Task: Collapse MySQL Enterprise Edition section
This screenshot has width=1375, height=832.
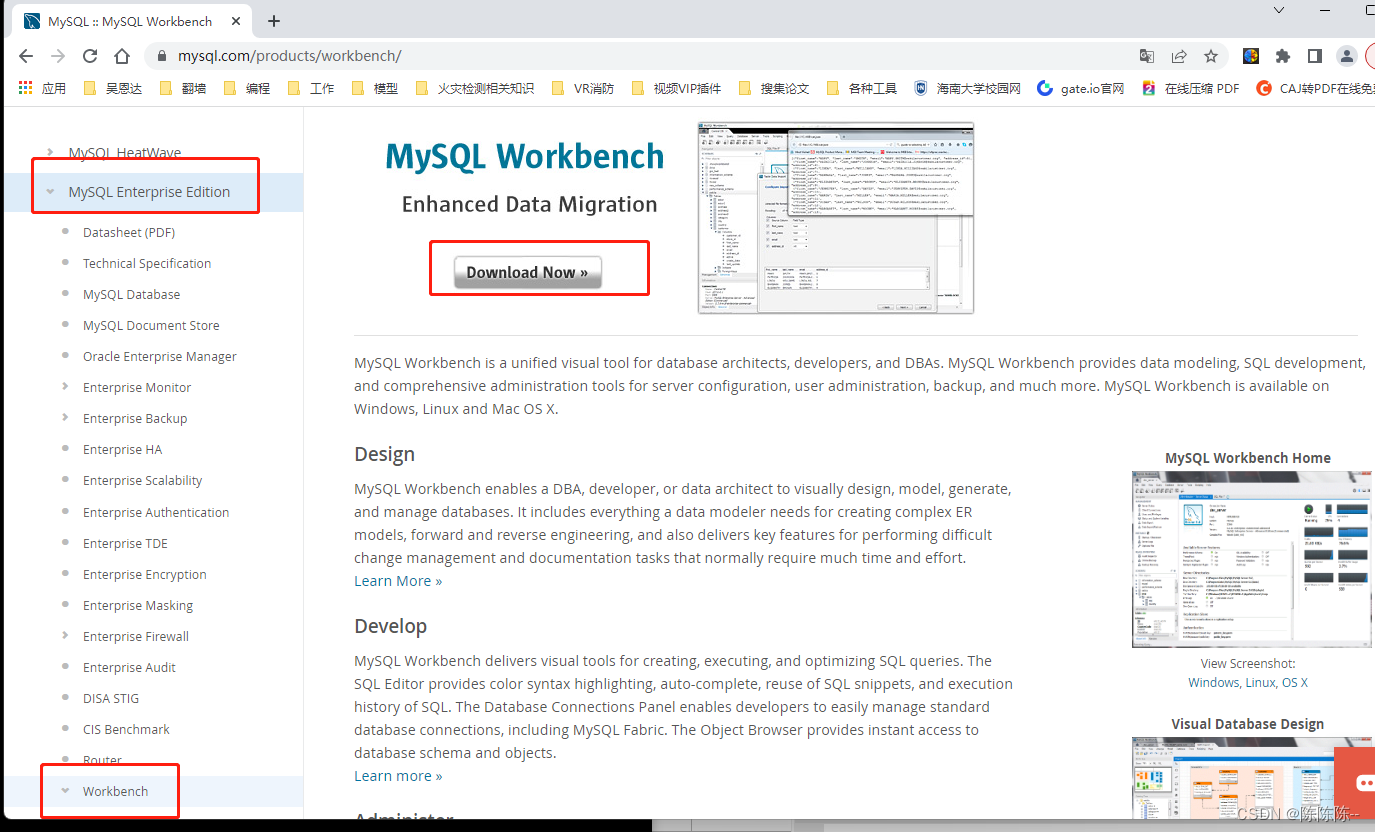Action: 50,192
